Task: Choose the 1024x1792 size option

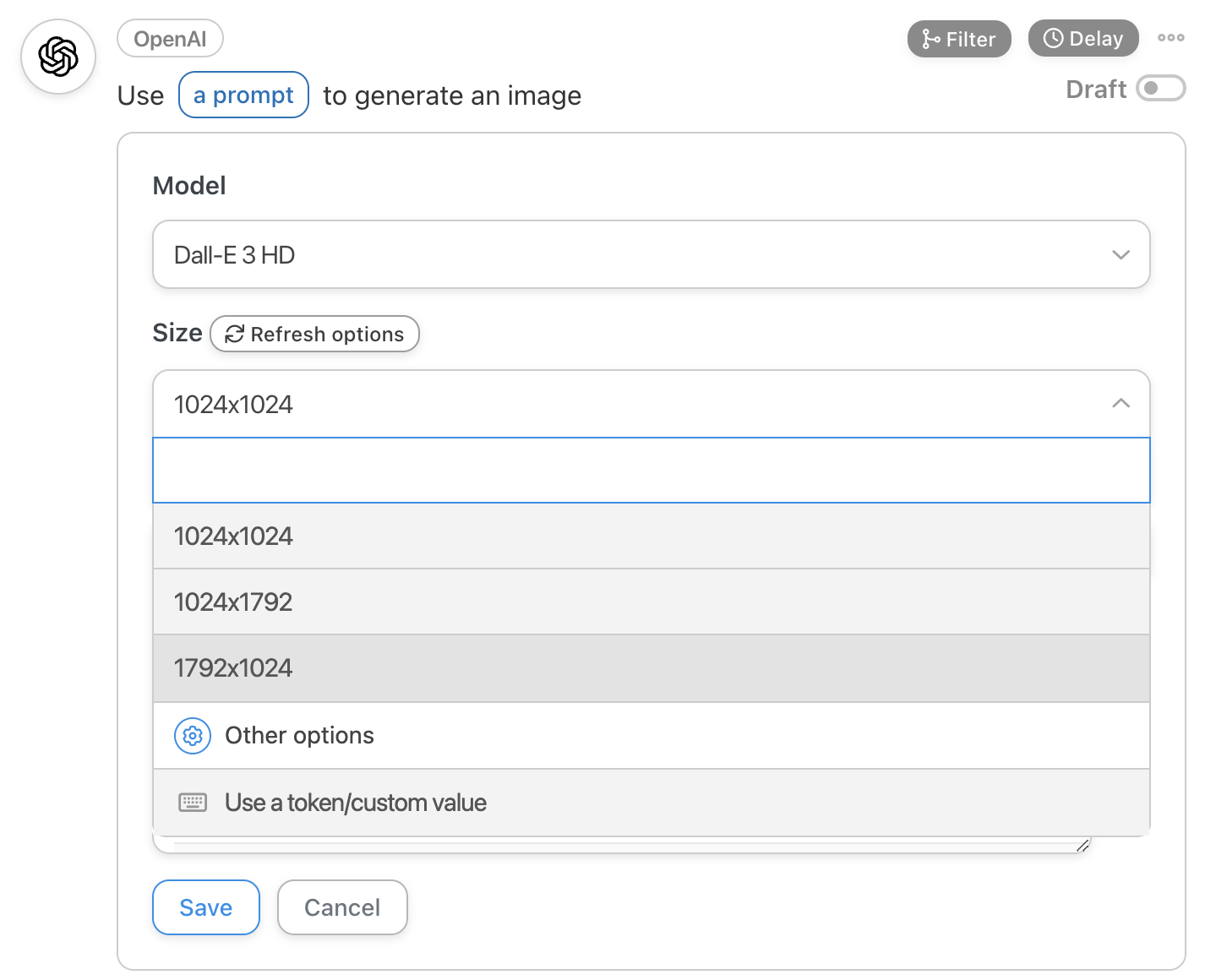Action: pos(652,602)
